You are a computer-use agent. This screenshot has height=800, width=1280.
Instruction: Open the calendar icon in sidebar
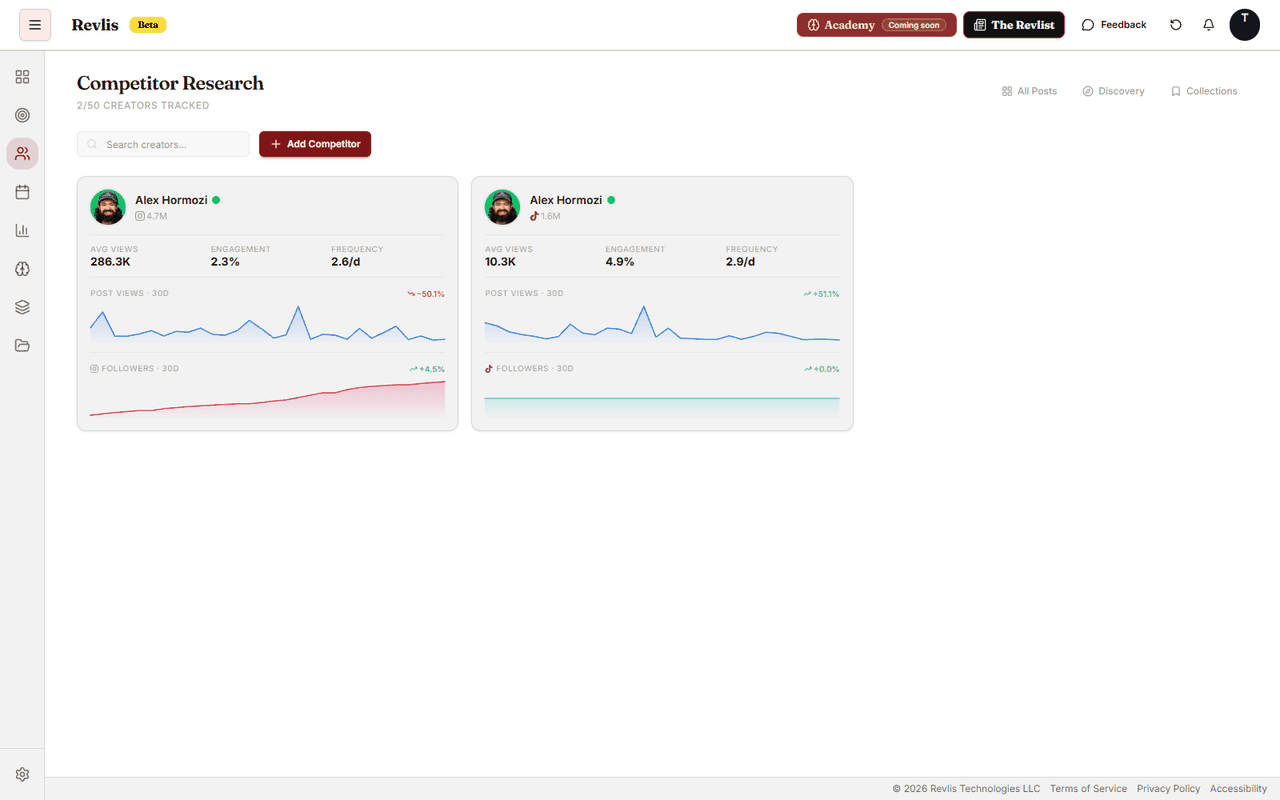tap(22, 192)
